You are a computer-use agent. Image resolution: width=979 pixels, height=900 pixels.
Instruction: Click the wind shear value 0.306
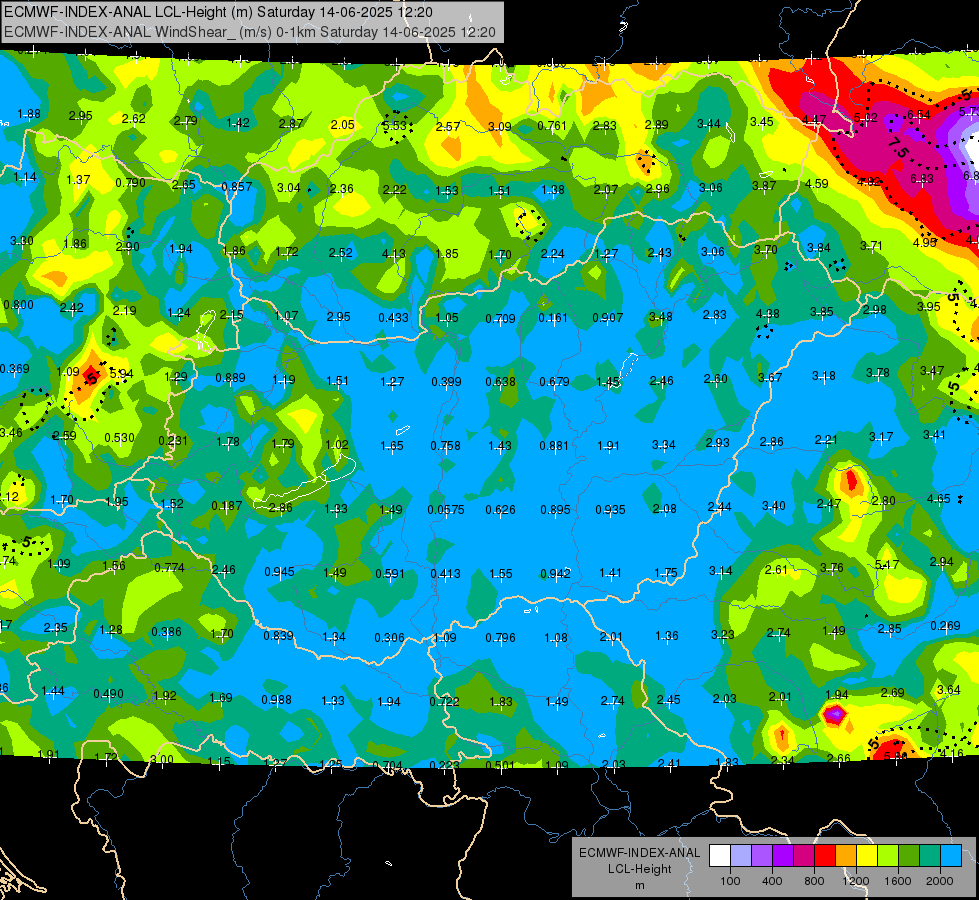(390, 638)
